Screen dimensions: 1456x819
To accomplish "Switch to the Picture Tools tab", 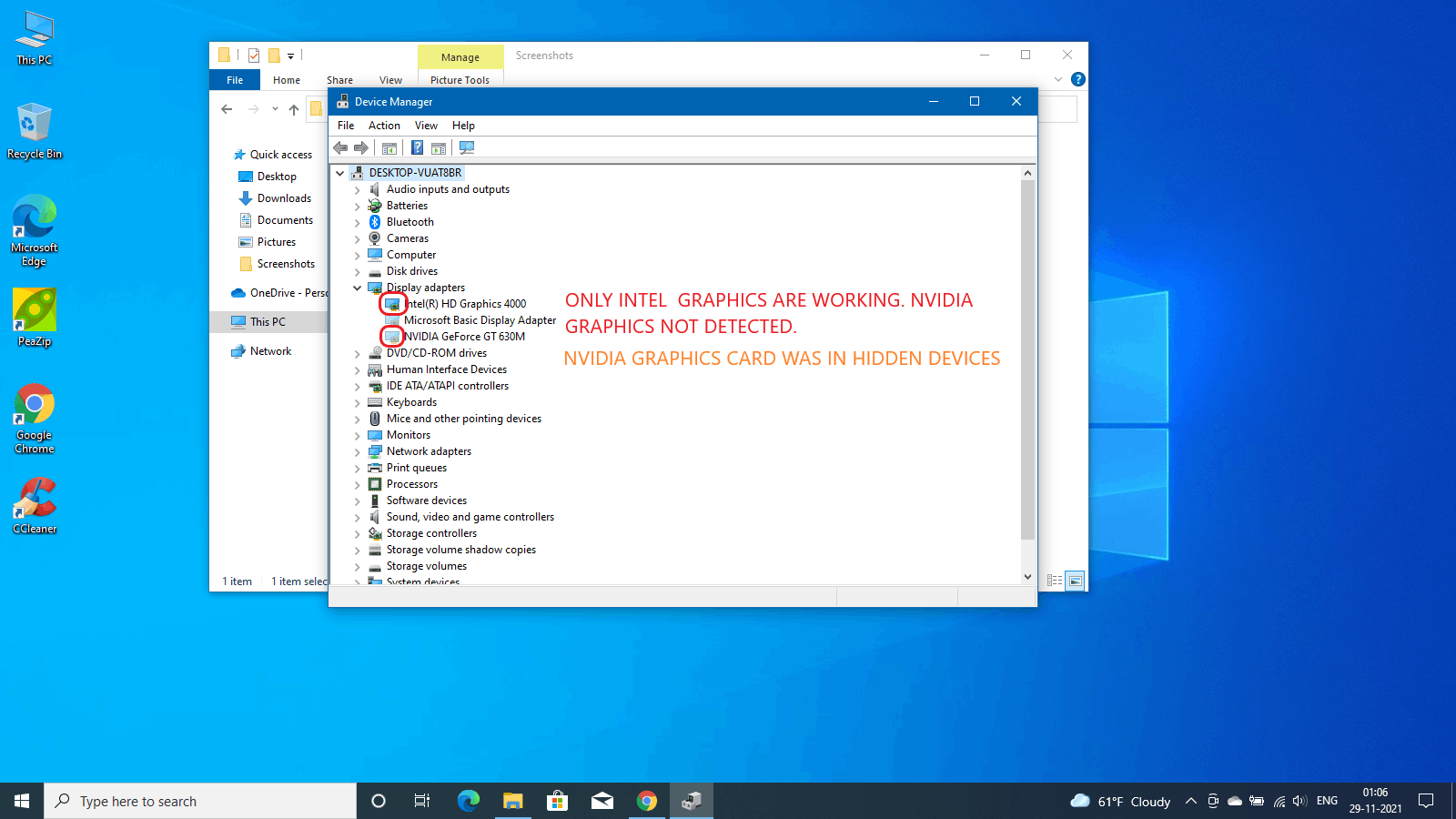I will (x=460, y=80).
